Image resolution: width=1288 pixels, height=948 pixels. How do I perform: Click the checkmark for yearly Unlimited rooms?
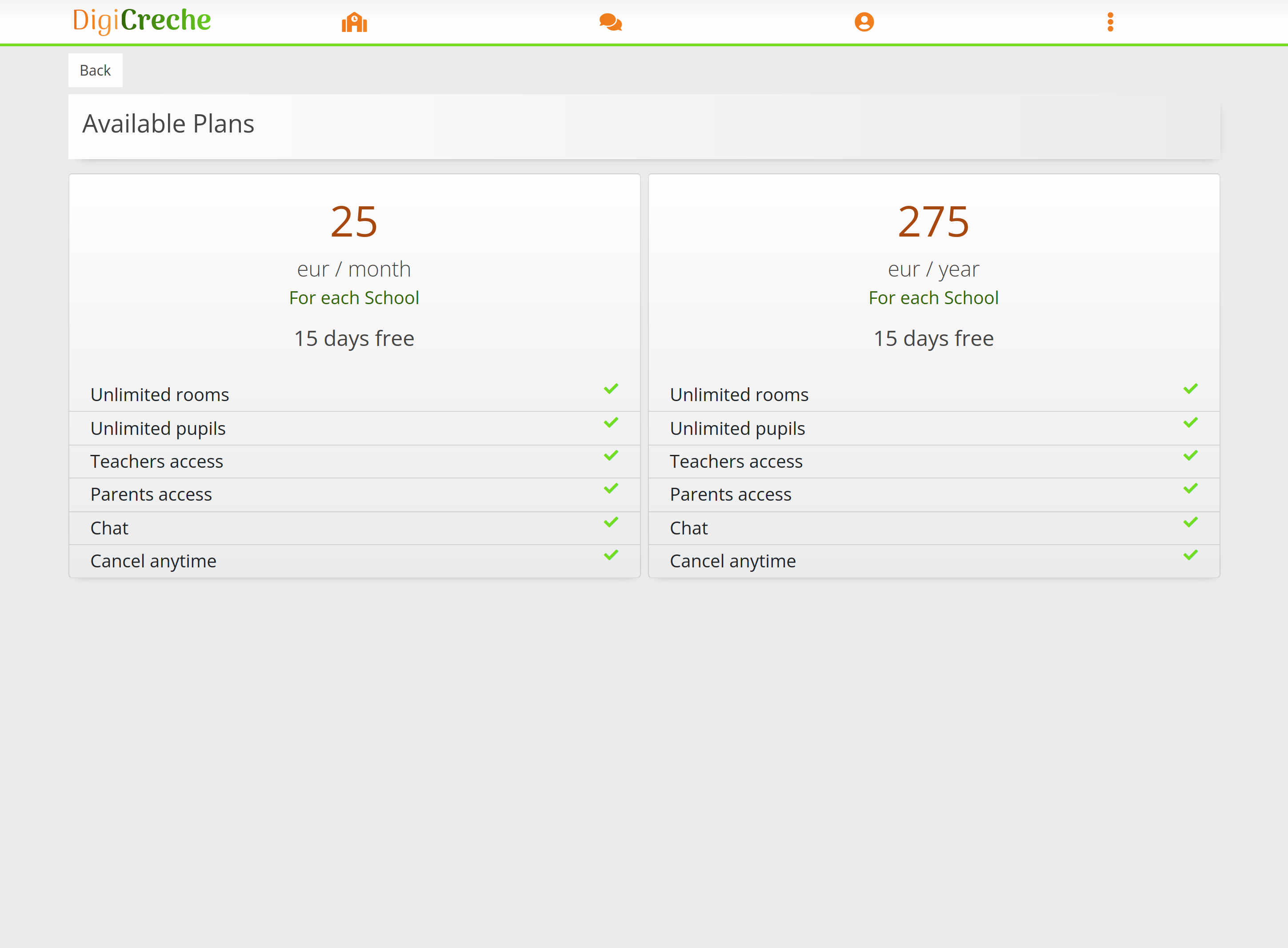pos(1191,389)
